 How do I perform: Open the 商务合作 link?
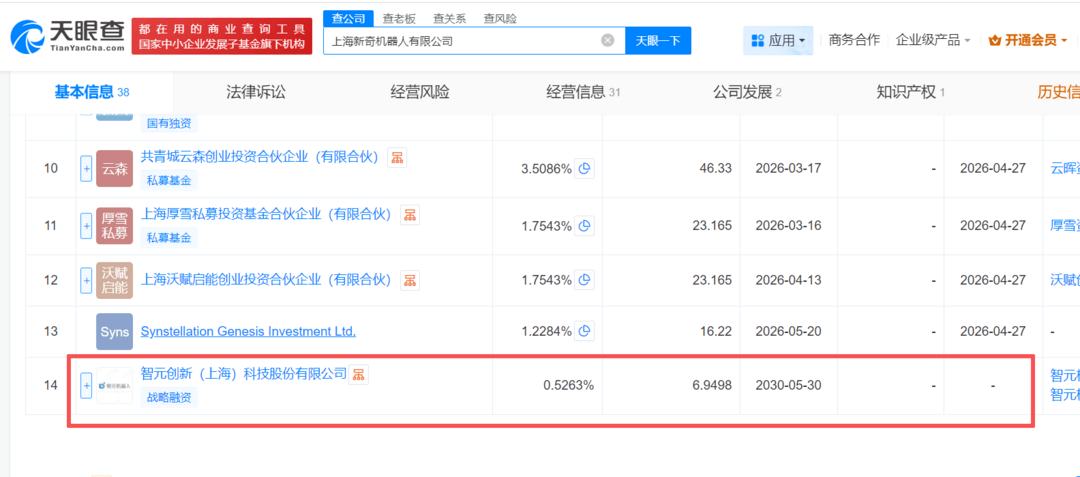pos(854,40)
